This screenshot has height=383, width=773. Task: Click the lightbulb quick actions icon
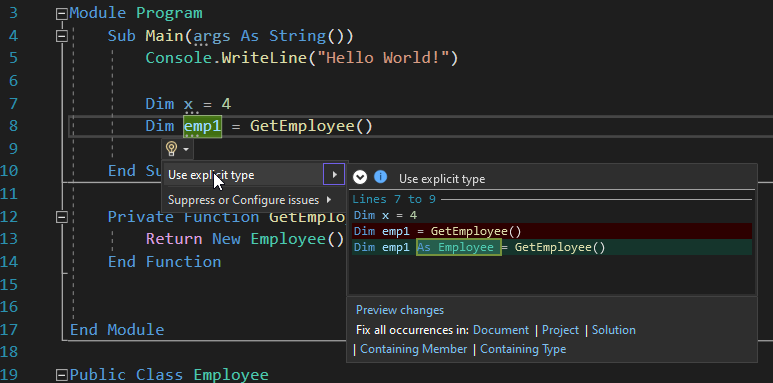coord(172,148)
